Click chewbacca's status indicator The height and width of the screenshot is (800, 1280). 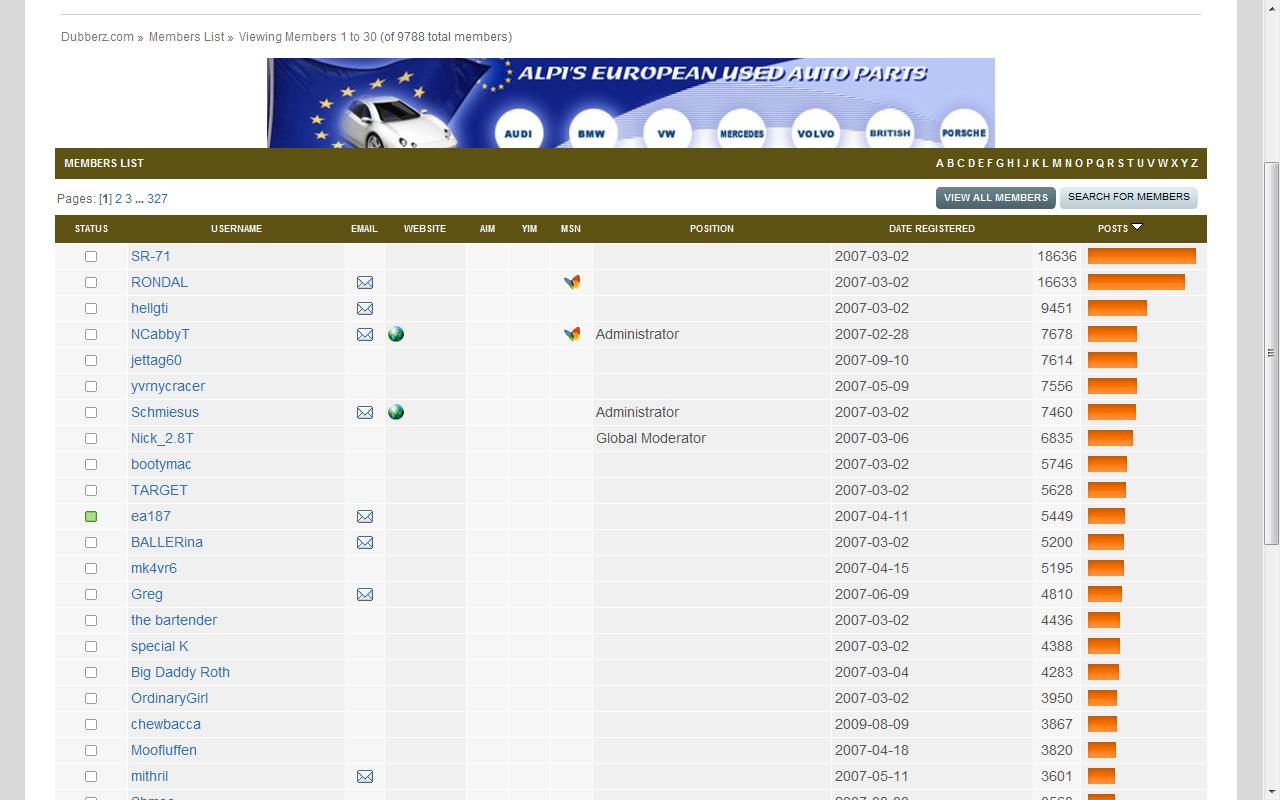pyautogui.click(x=91, y=725)
